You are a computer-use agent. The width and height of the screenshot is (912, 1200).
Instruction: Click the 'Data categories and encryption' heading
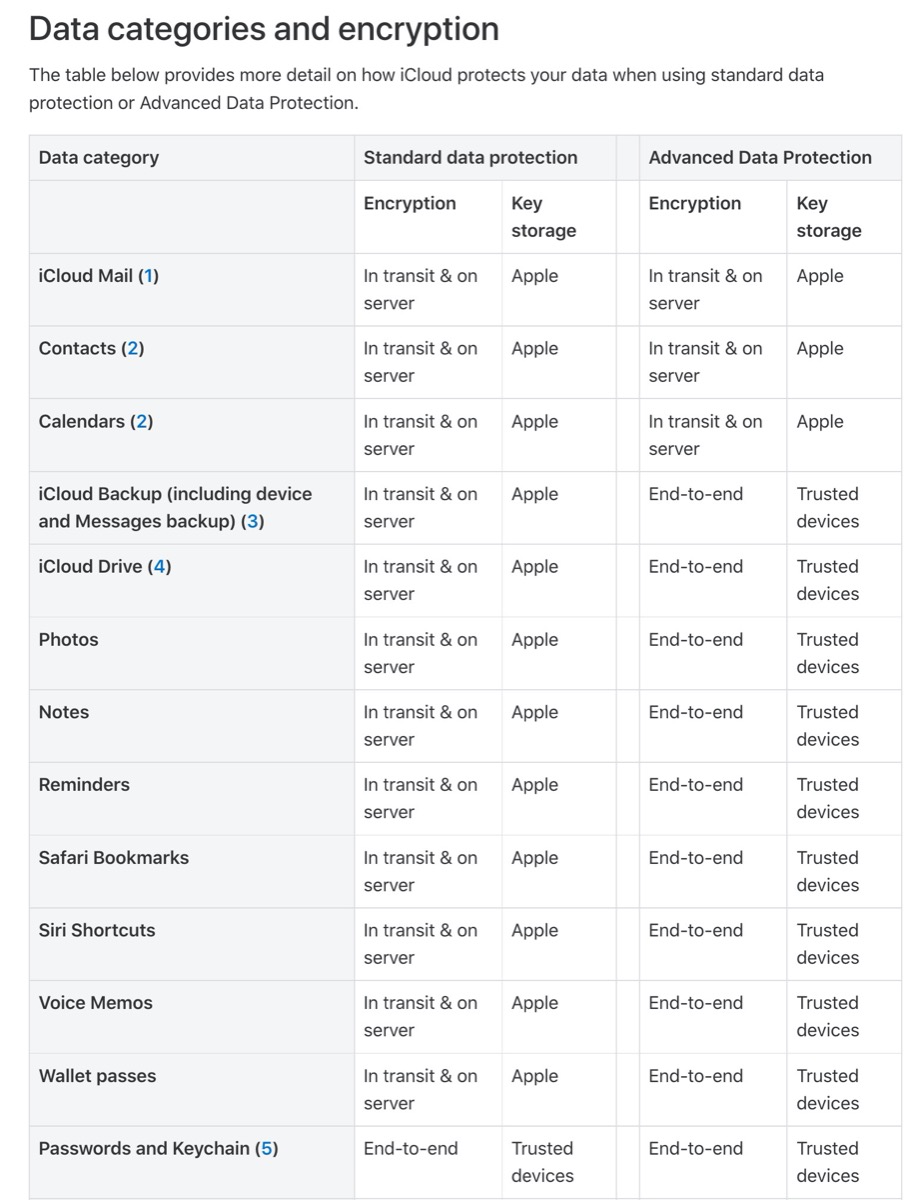point(264,29)
